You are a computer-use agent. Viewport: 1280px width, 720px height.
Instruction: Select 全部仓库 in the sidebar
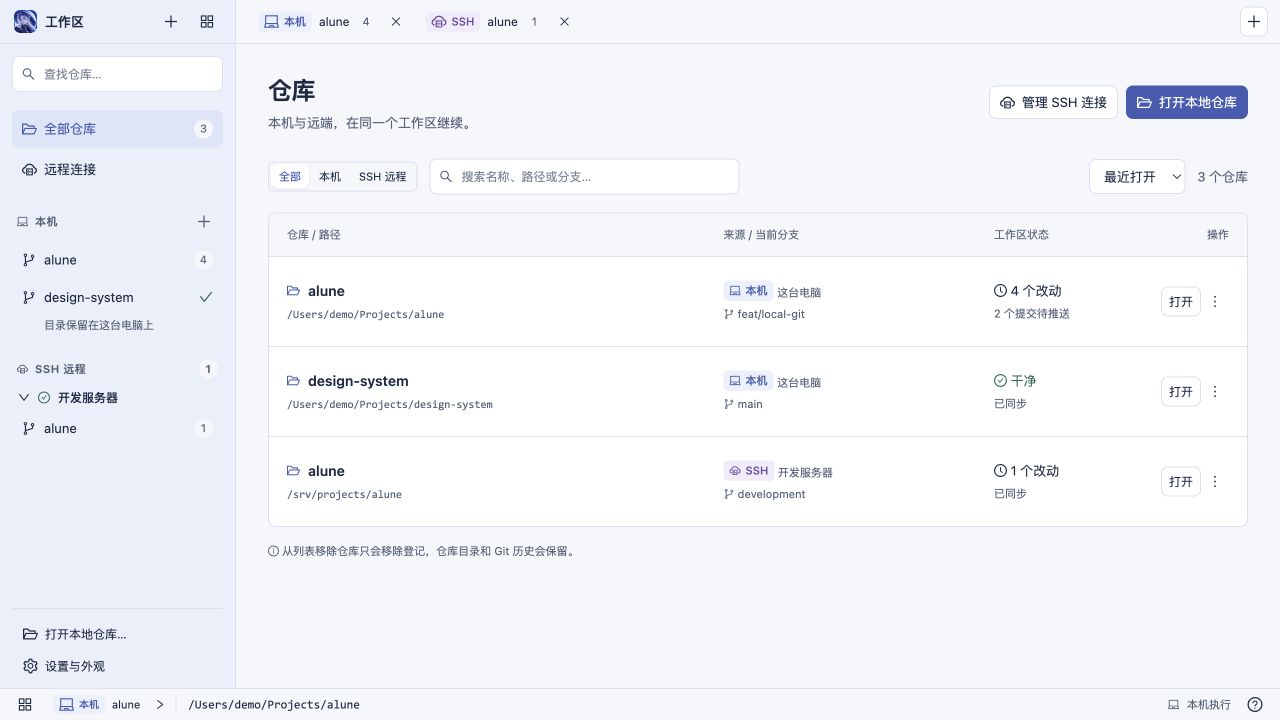click(117, 128)
